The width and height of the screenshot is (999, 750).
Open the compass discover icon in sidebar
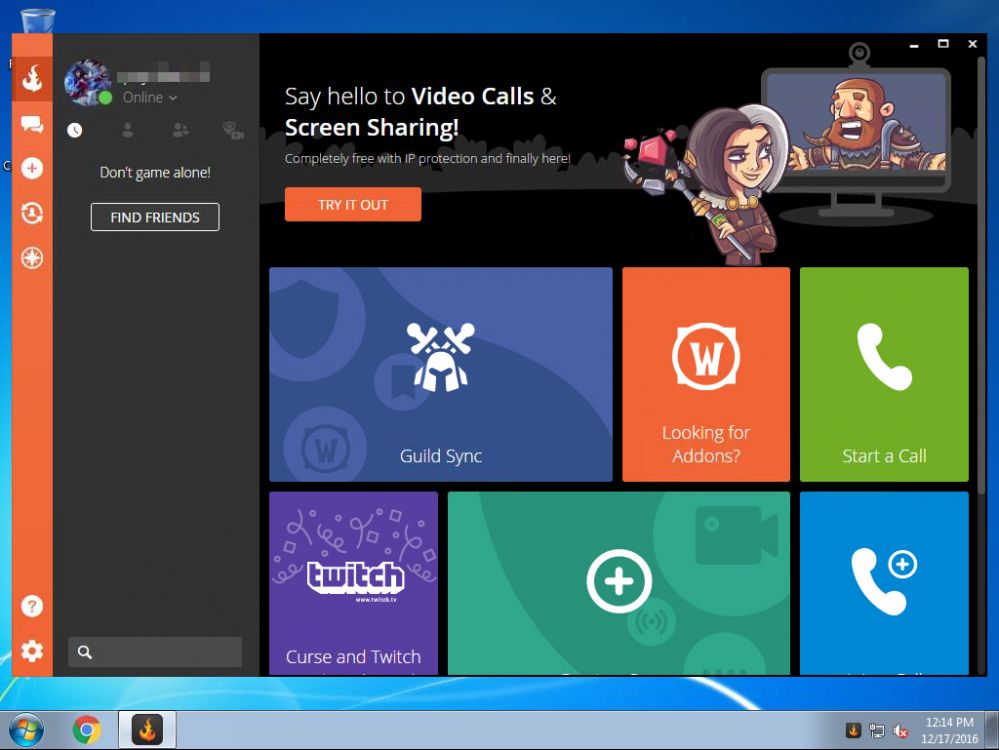pyautogui.click(x=32, y=258)
